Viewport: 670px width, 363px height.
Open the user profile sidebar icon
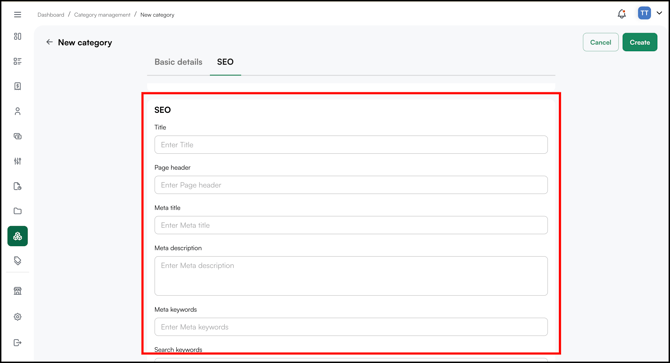tap(18, 111)
